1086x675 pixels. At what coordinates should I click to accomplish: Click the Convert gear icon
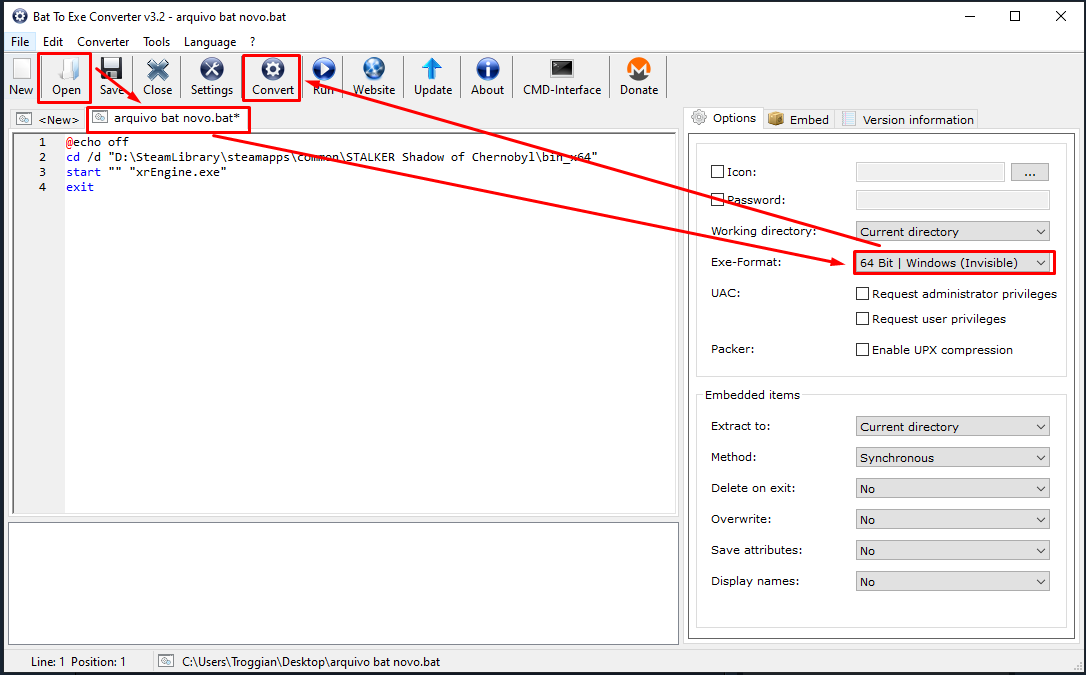[x=273, y=69]
